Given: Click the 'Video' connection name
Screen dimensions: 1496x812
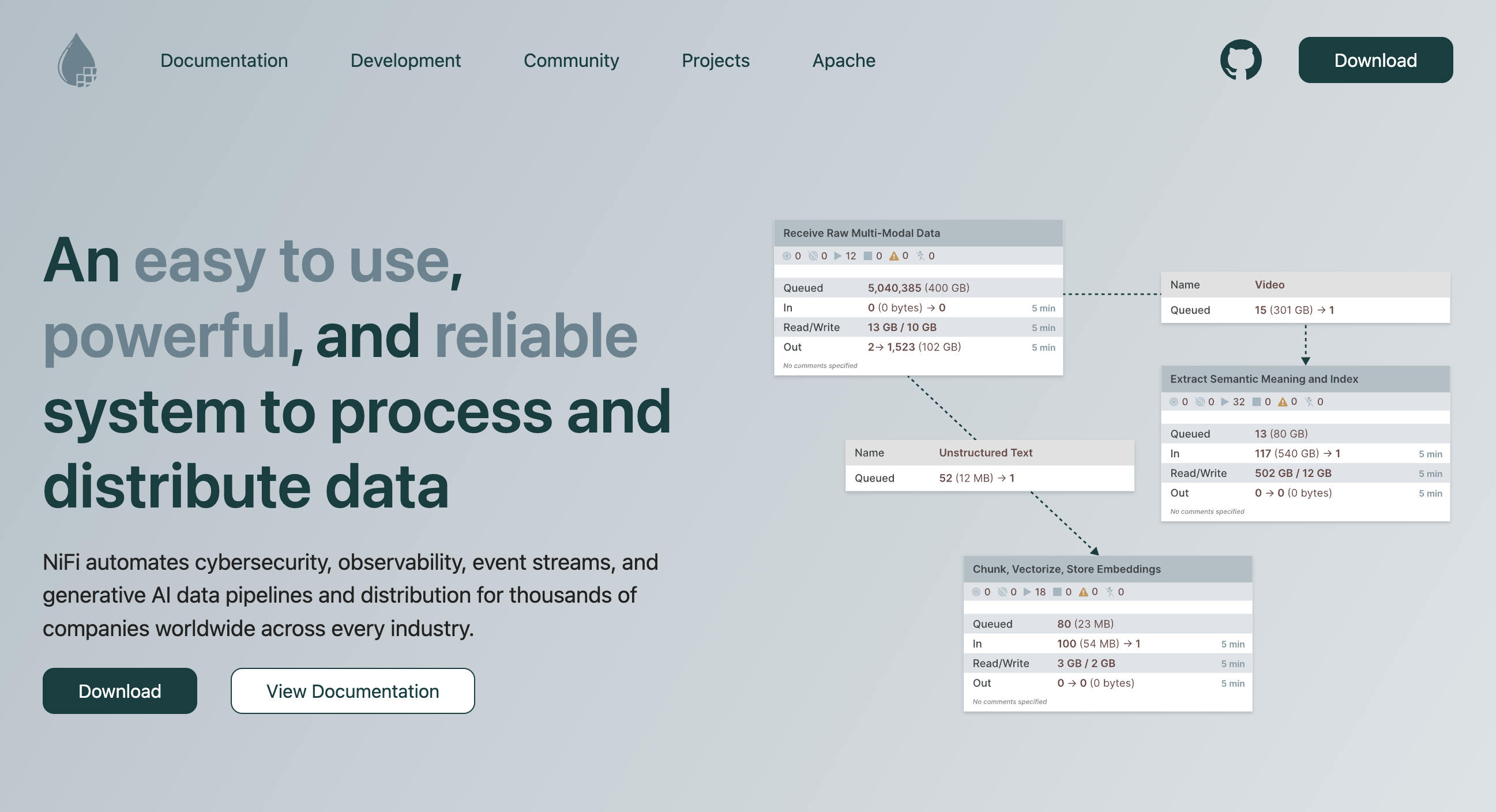Looking at the screenshot, I should [1269, 285].
